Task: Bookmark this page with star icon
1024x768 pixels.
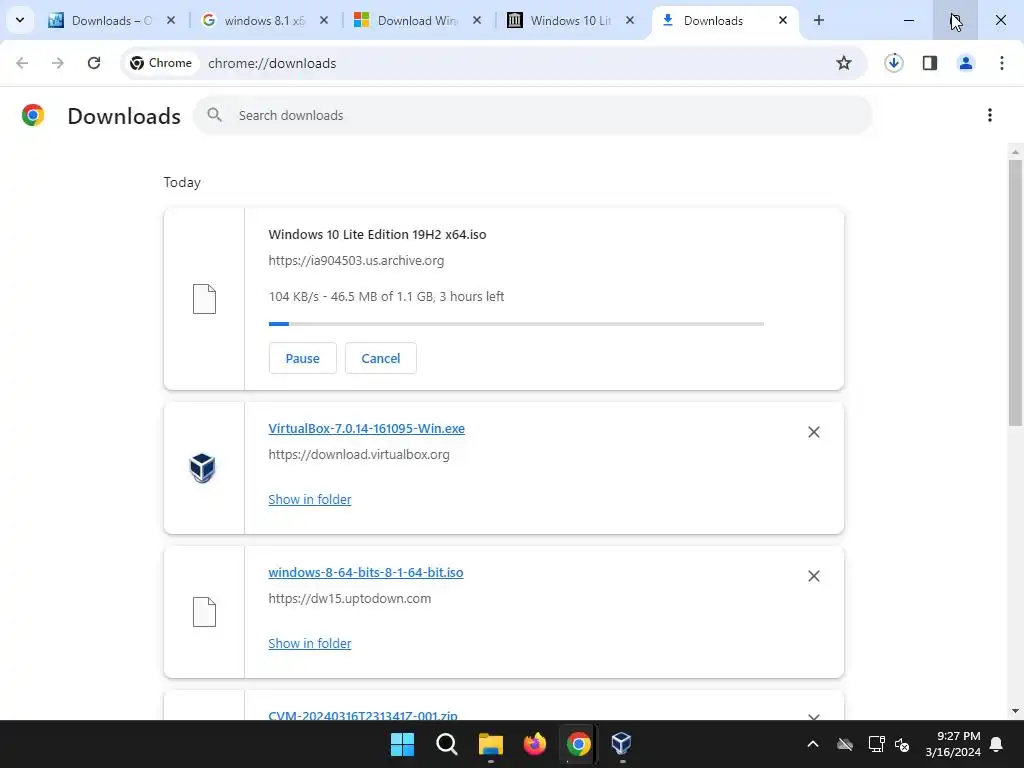Action: click(844, 63)
